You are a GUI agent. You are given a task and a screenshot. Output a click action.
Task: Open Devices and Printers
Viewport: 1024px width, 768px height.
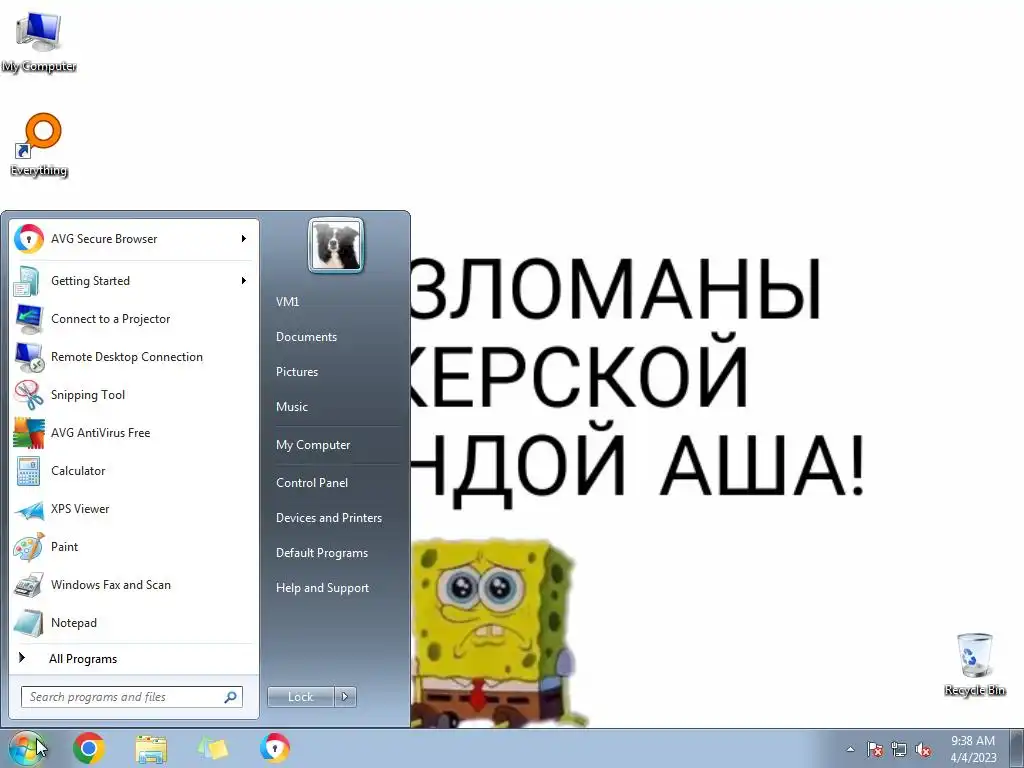(328, 518)
